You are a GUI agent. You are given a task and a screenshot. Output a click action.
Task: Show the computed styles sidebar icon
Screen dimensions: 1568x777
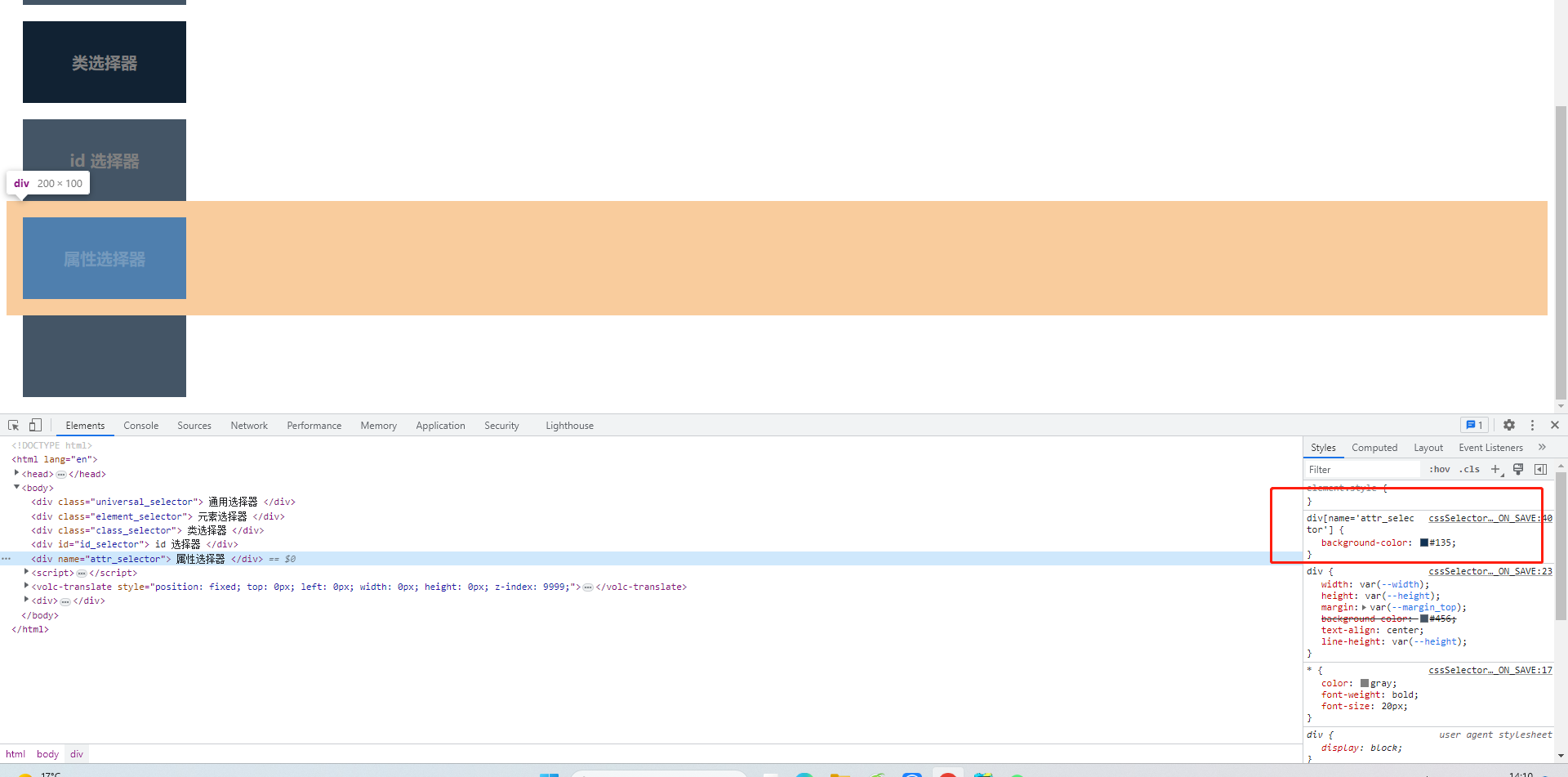pos(1540,469)
